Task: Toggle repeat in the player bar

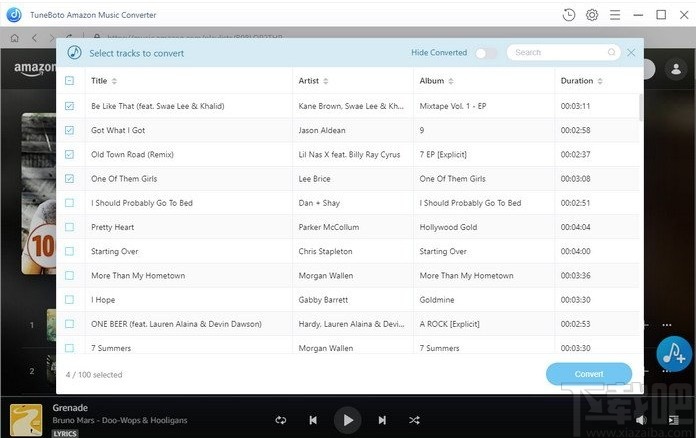Action: 281,420
